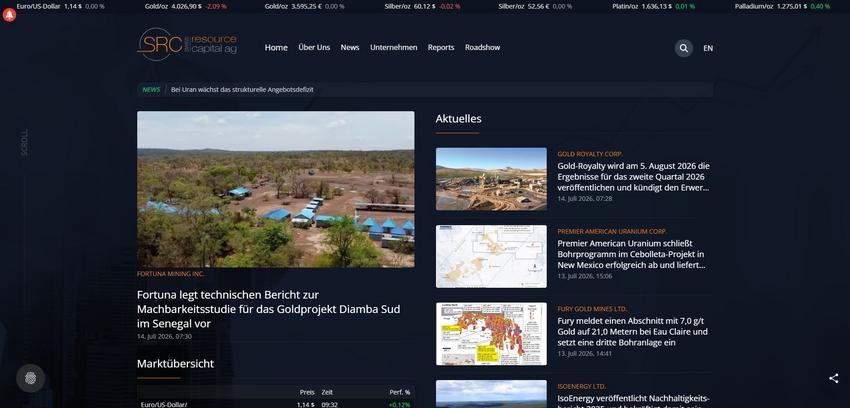Click the Fortuna Mining Inc. company label

click(171, 274)
